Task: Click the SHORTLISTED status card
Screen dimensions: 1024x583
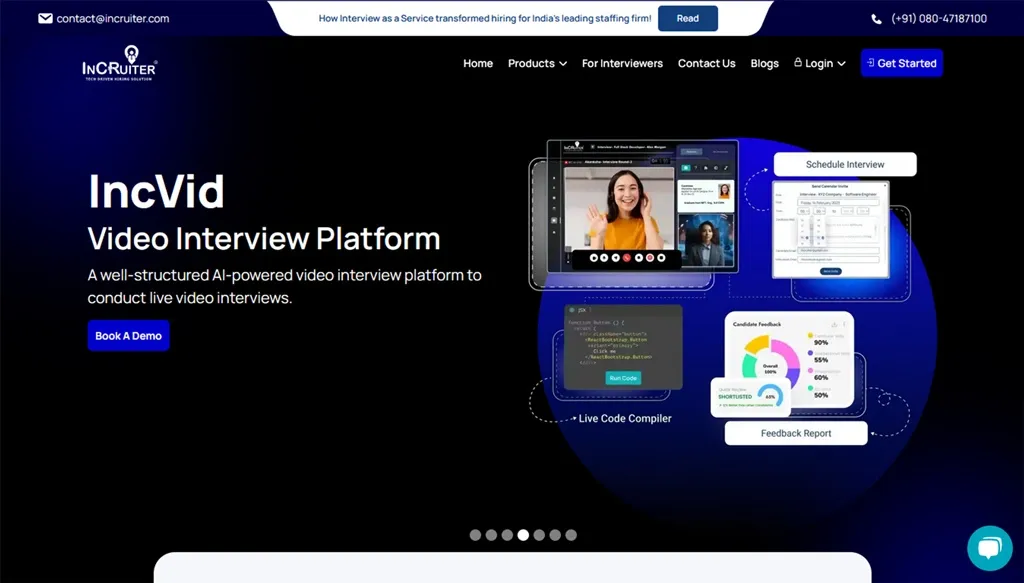Action: (x=750, y=397)
